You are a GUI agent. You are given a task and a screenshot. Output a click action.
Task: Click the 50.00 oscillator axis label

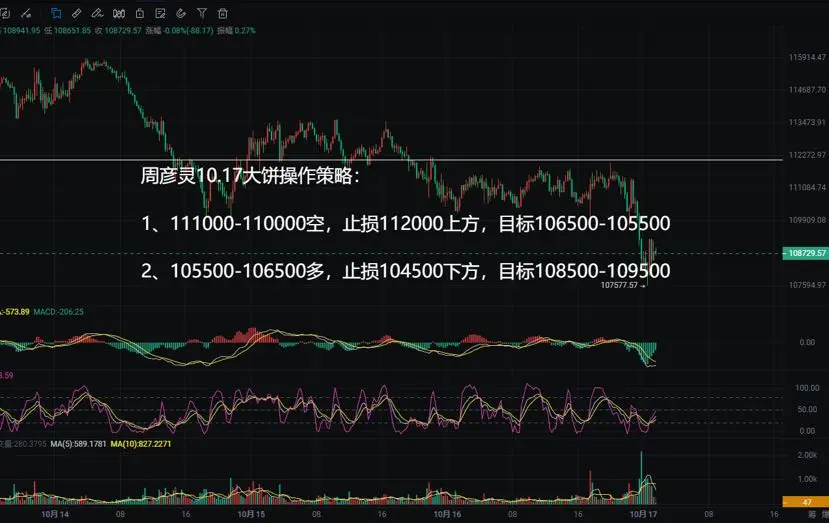(807, 409)
